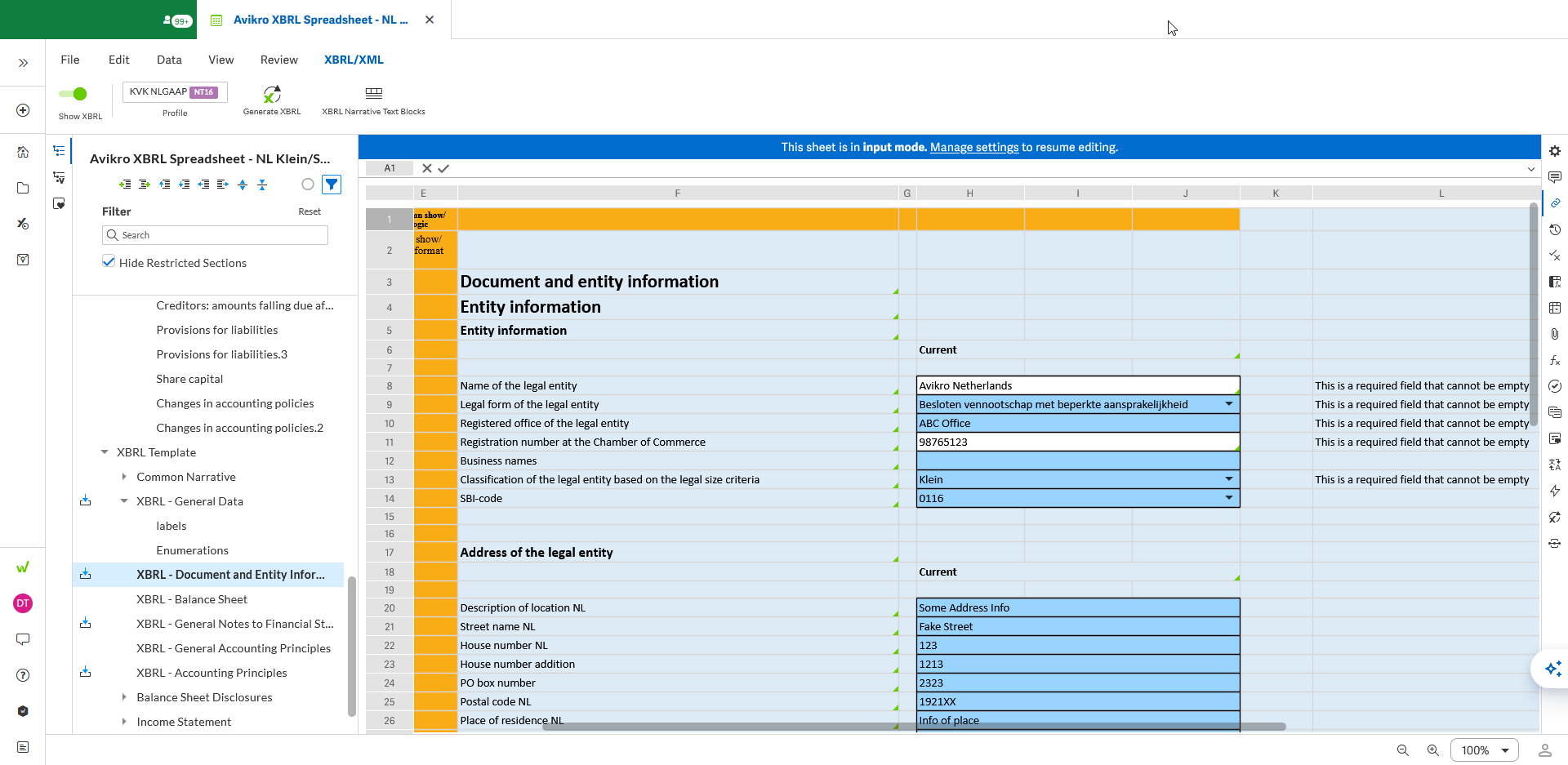The image size is (1568, 765).
Task: Select the blue filter funnel icon
Action: 332,185
